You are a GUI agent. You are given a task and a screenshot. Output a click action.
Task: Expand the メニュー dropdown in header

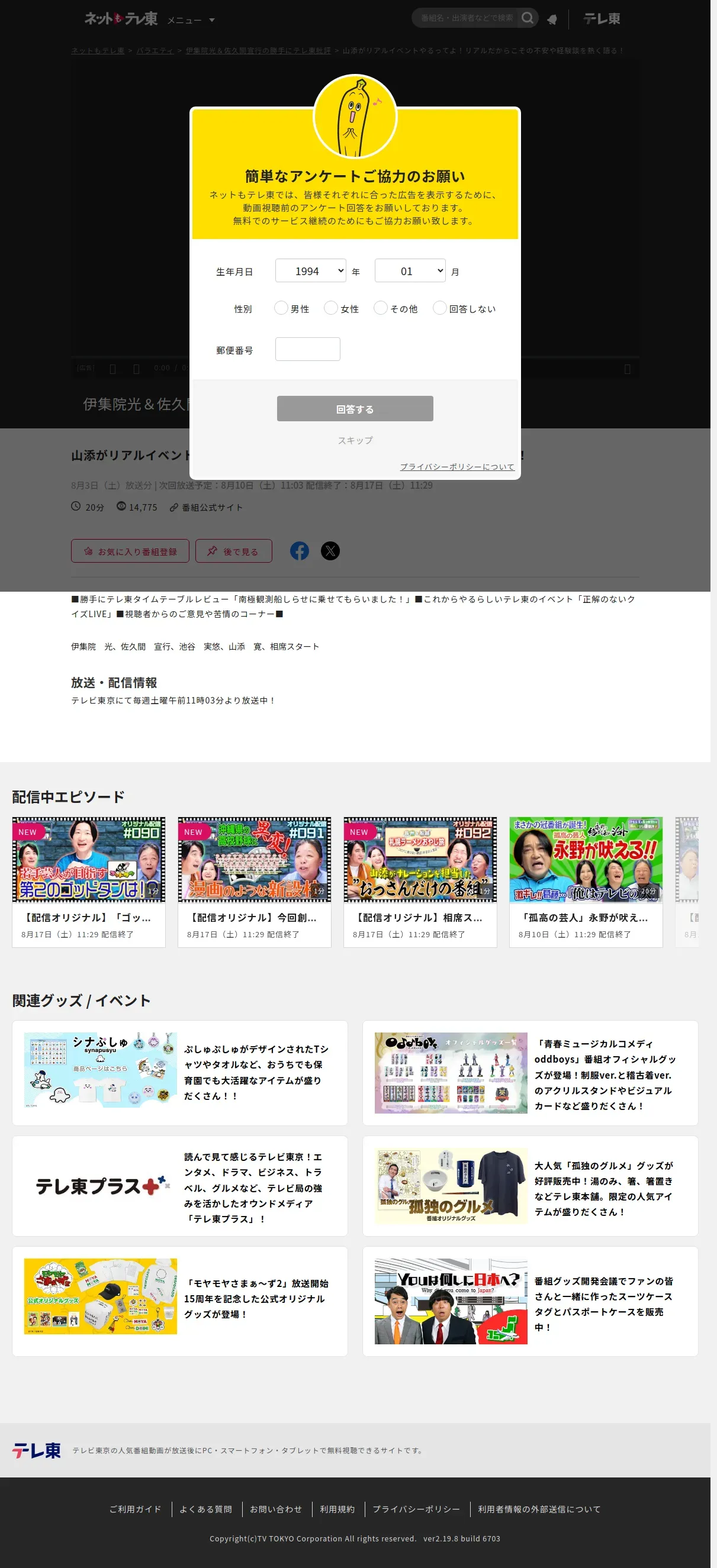tap(191, 20)
